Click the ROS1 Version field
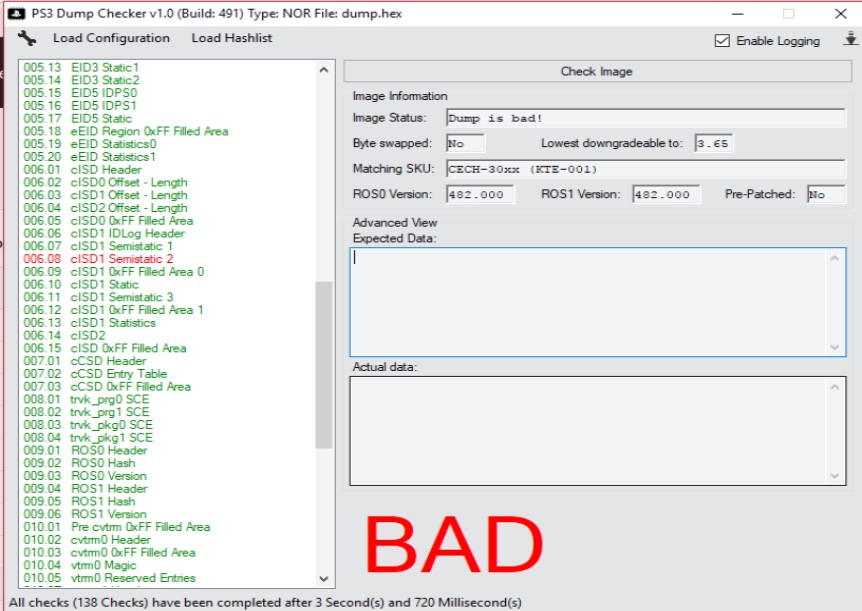Image resolution: width=862 pixels, height=611 pixels. click(x=666, y=194)
